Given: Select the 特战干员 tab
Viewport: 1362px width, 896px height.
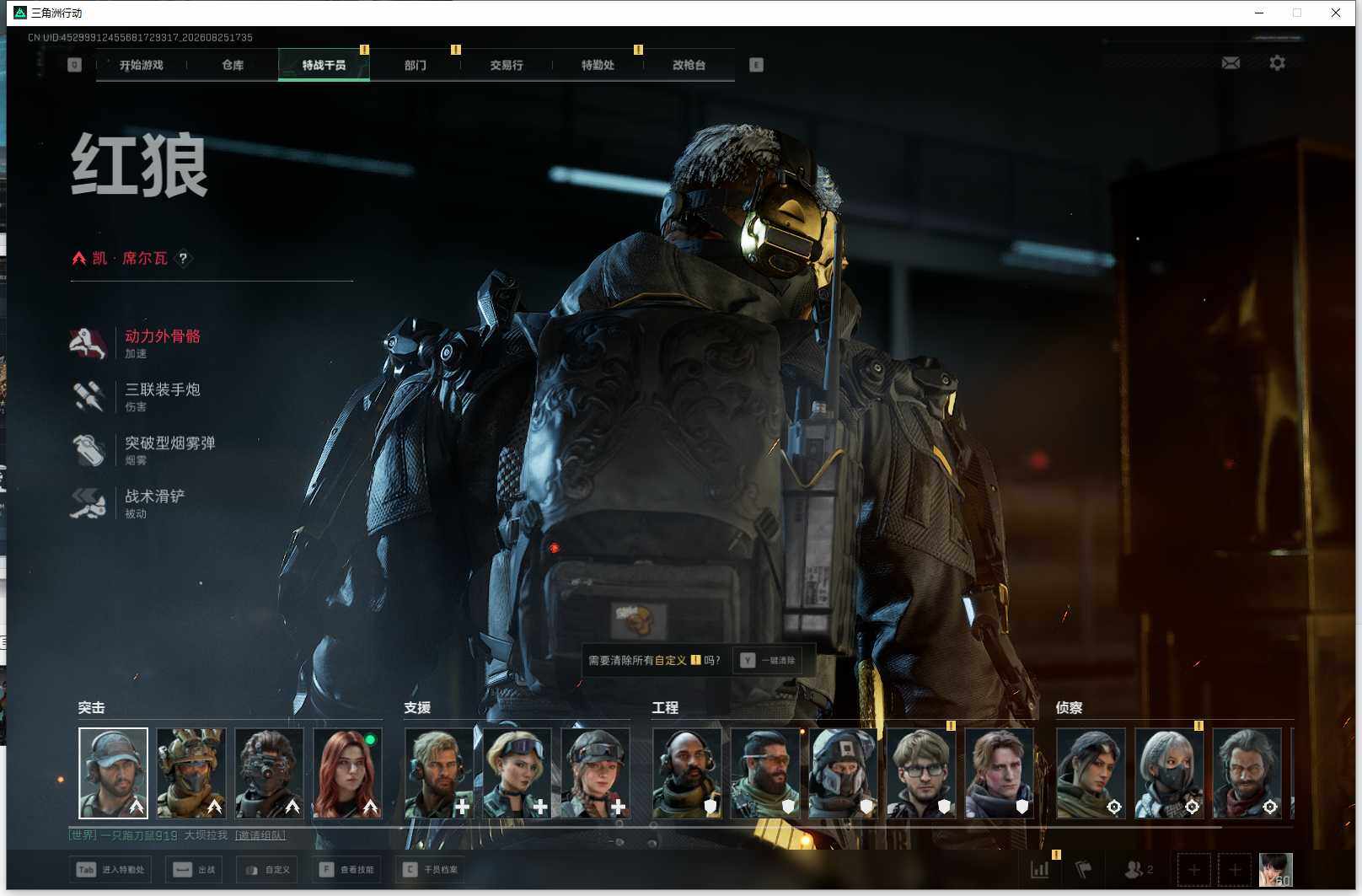Looking at the screenshot, I should pos(324,65).
